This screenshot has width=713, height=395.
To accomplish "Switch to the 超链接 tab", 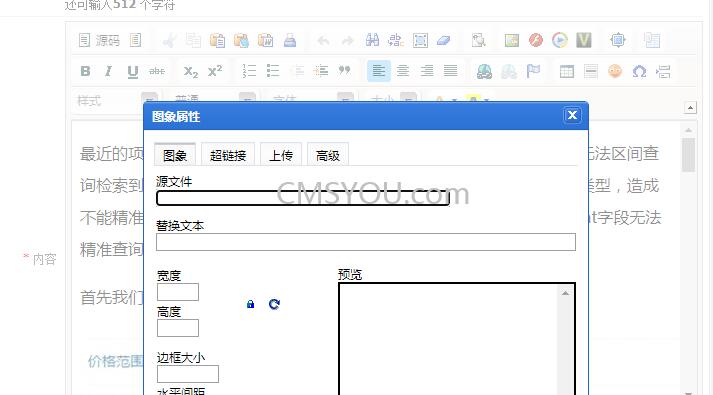I will pyautogui.click(x=228, y=155).
